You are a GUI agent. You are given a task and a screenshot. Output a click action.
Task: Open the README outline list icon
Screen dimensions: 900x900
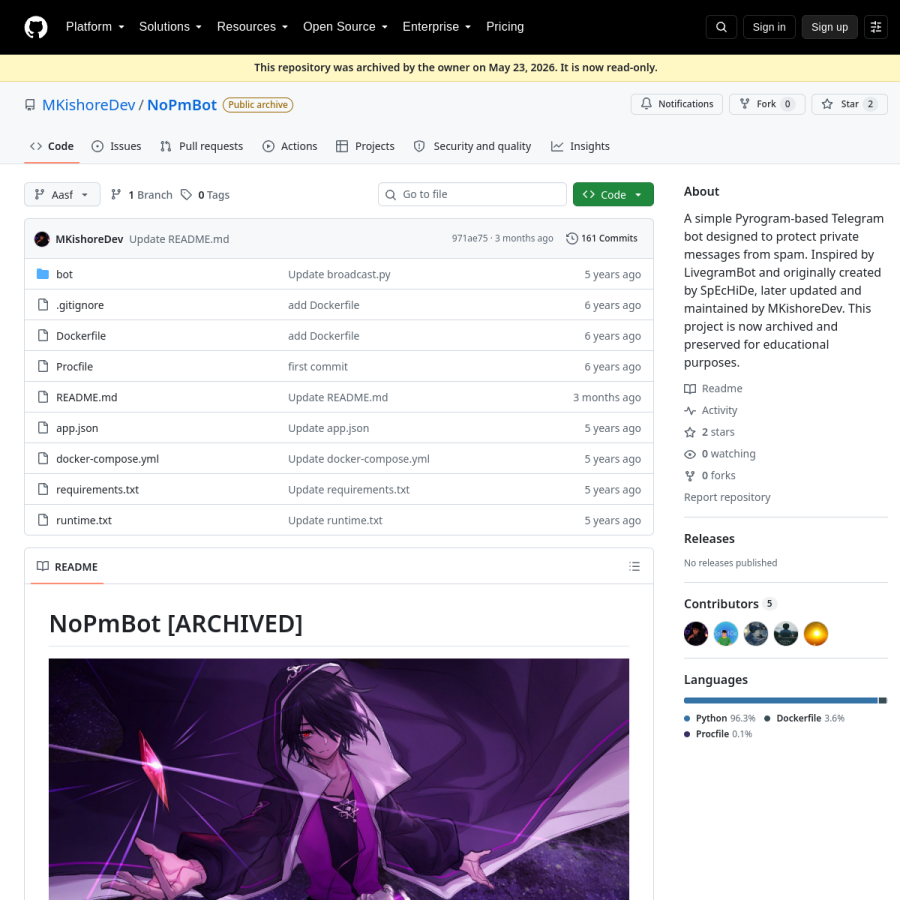click(634, 567)
